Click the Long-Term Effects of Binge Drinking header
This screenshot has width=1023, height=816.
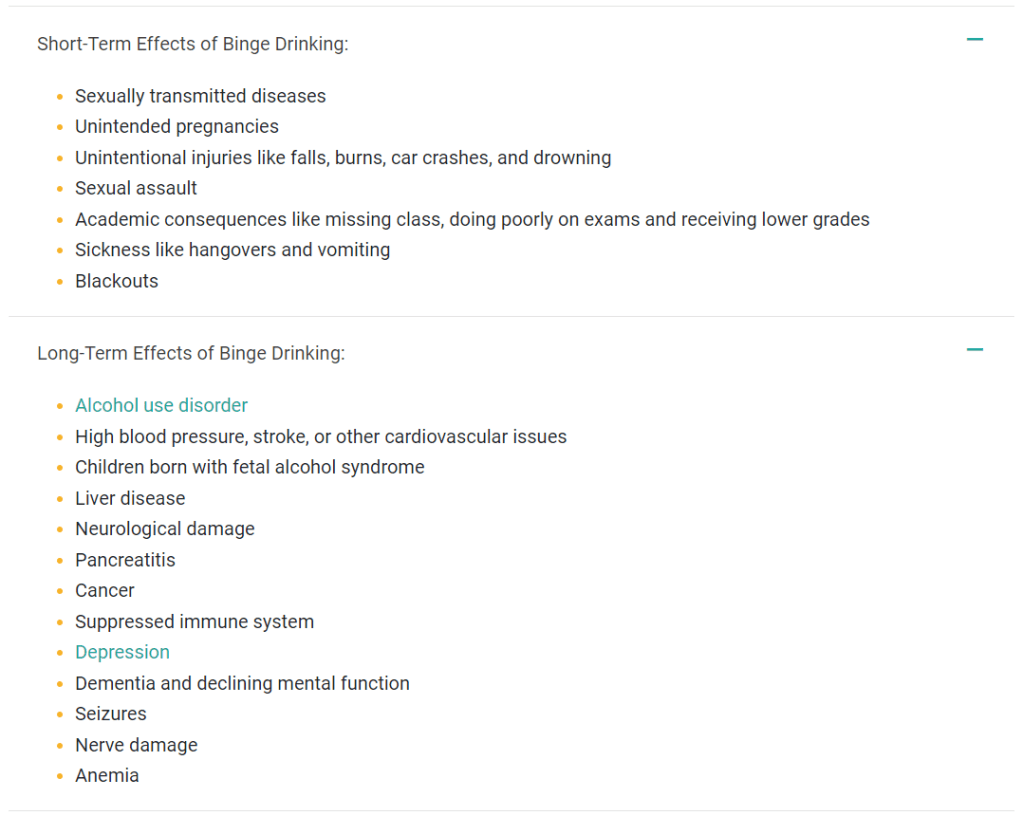(191, 353)
